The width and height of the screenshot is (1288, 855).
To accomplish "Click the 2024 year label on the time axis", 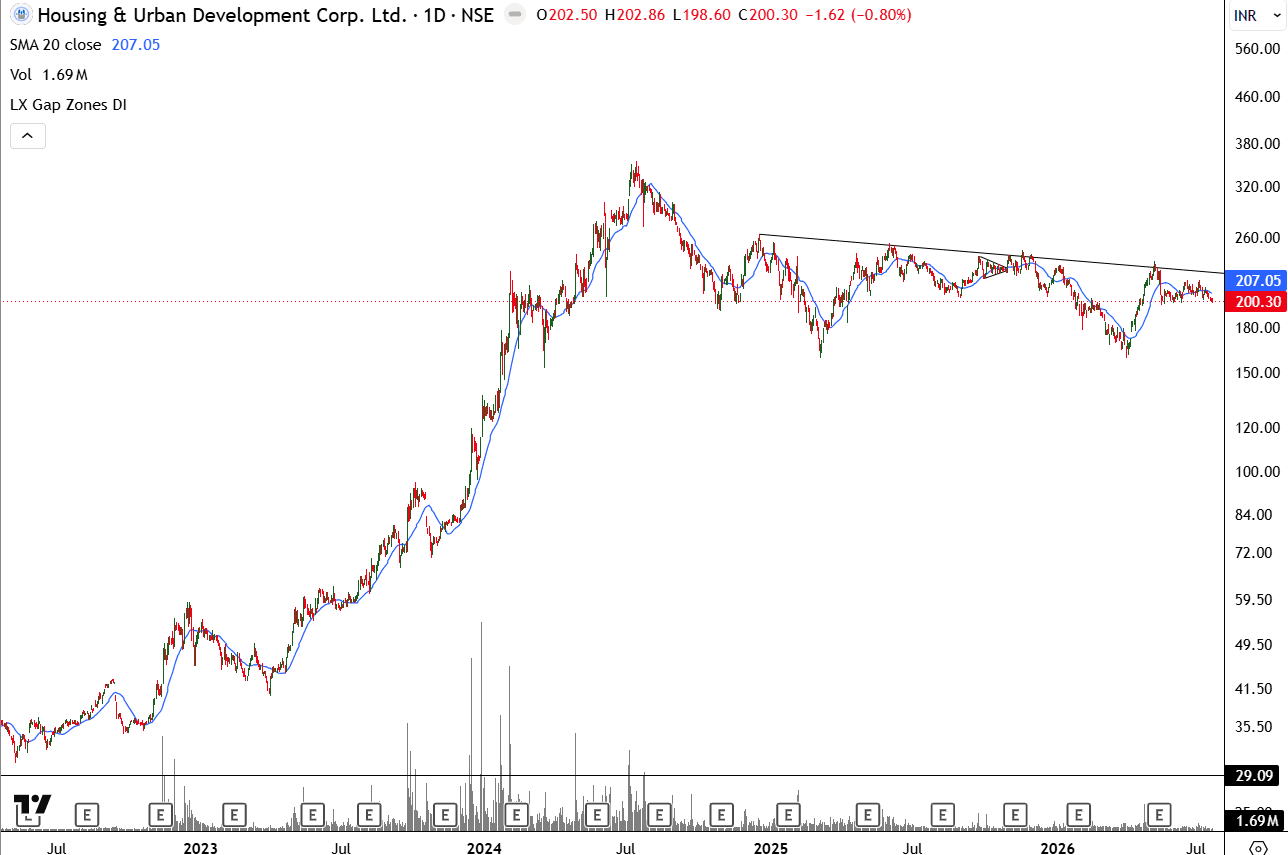I will tap(484, 849).
